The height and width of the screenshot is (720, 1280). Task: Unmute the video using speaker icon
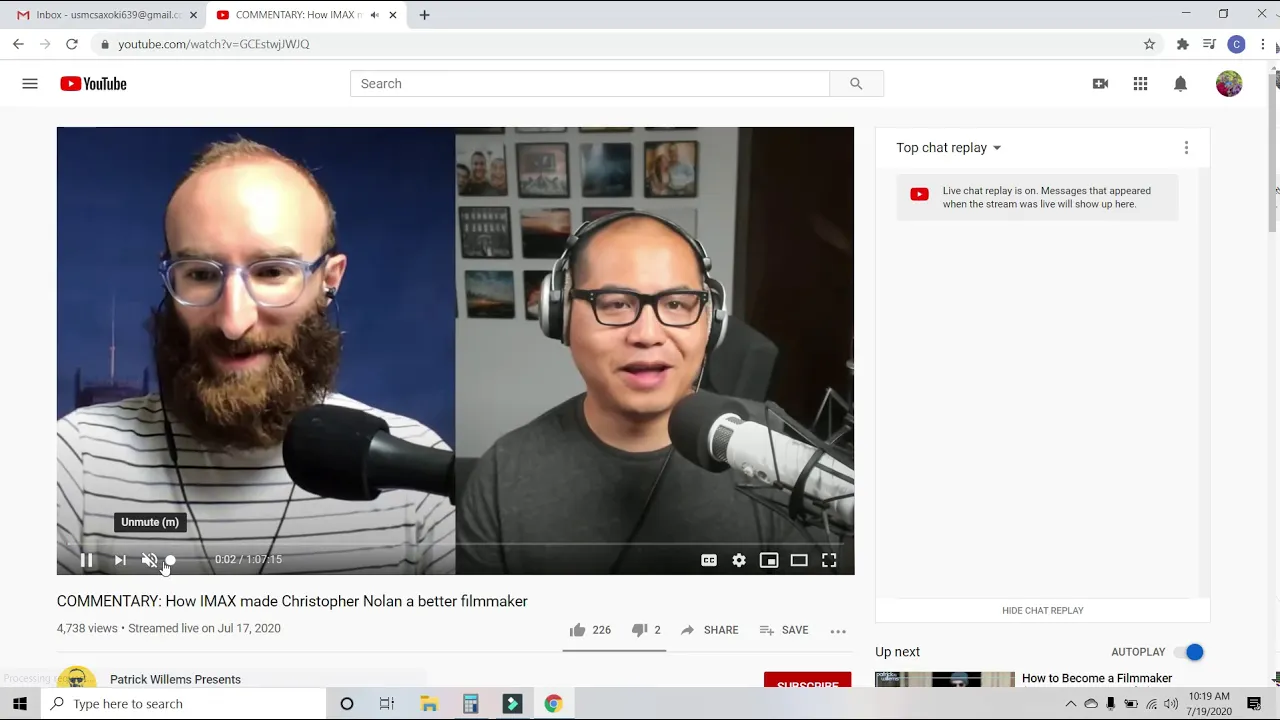[x=150, y=560]
